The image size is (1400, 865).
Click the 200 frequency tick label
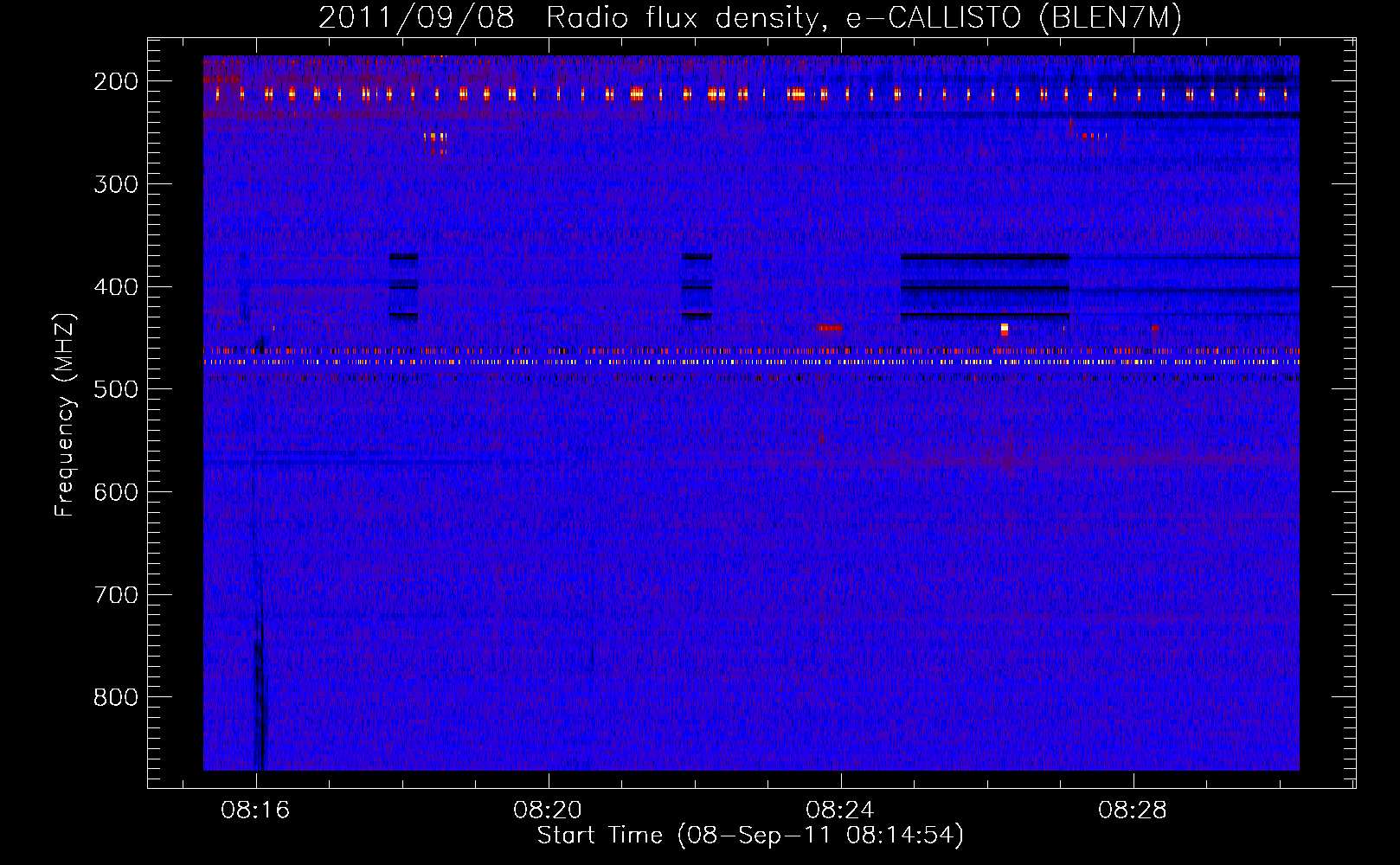pyautogui.click(x=115, y=81)
